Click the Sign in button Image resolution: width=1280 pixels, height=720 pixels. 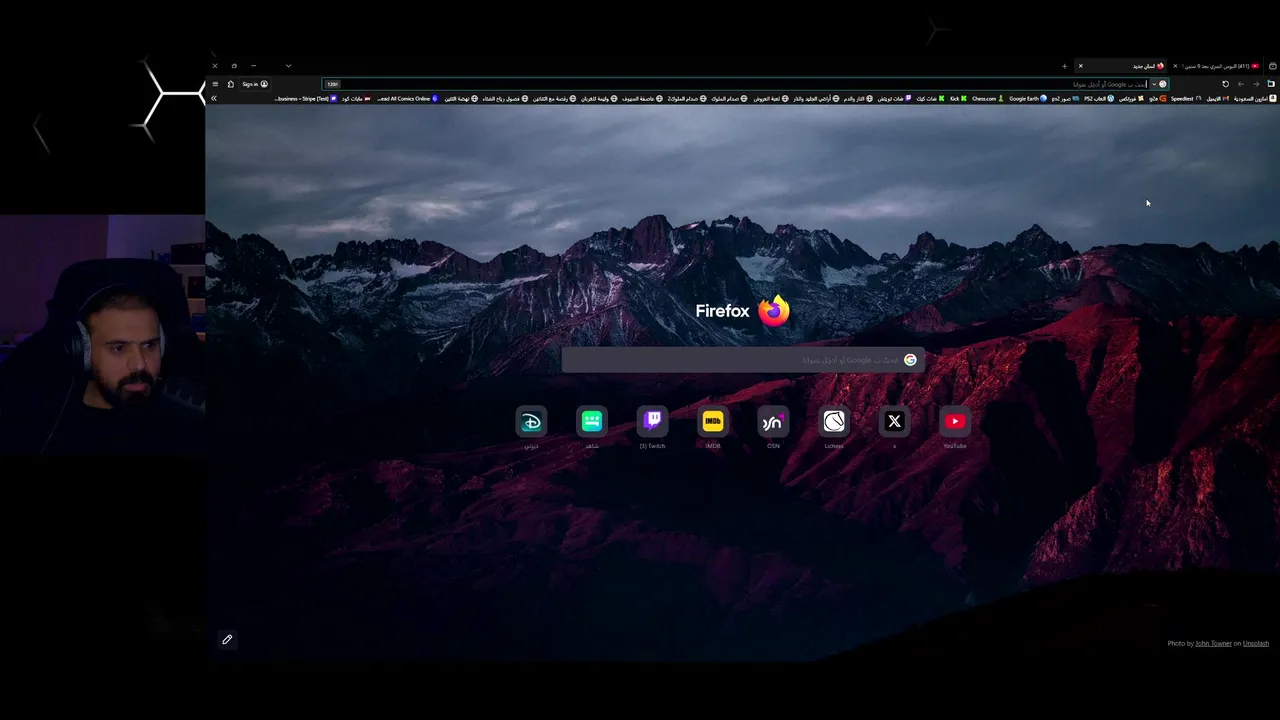255,84
